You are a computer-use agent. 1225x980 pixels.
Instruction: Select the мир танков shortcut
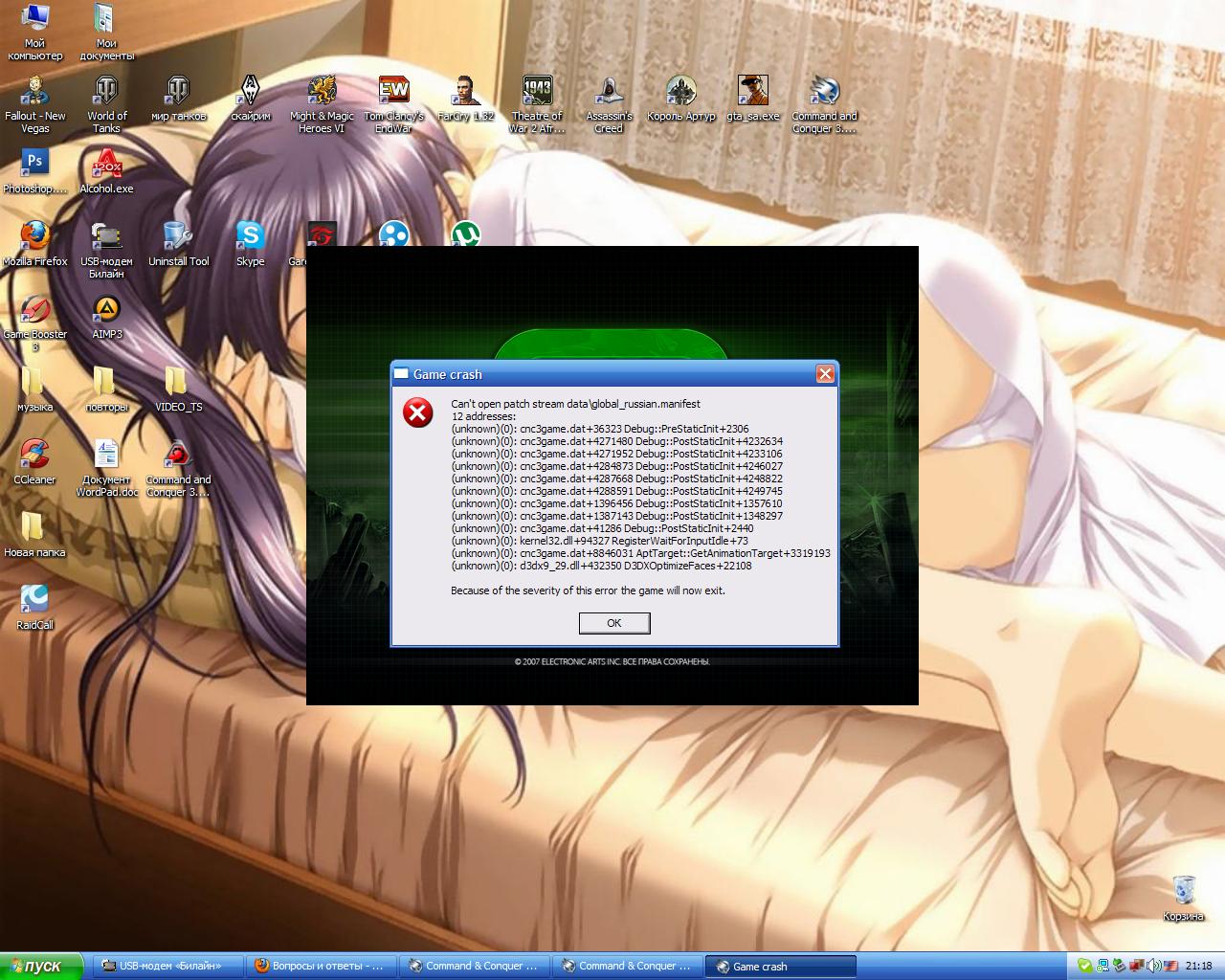(x=178, y=99)
